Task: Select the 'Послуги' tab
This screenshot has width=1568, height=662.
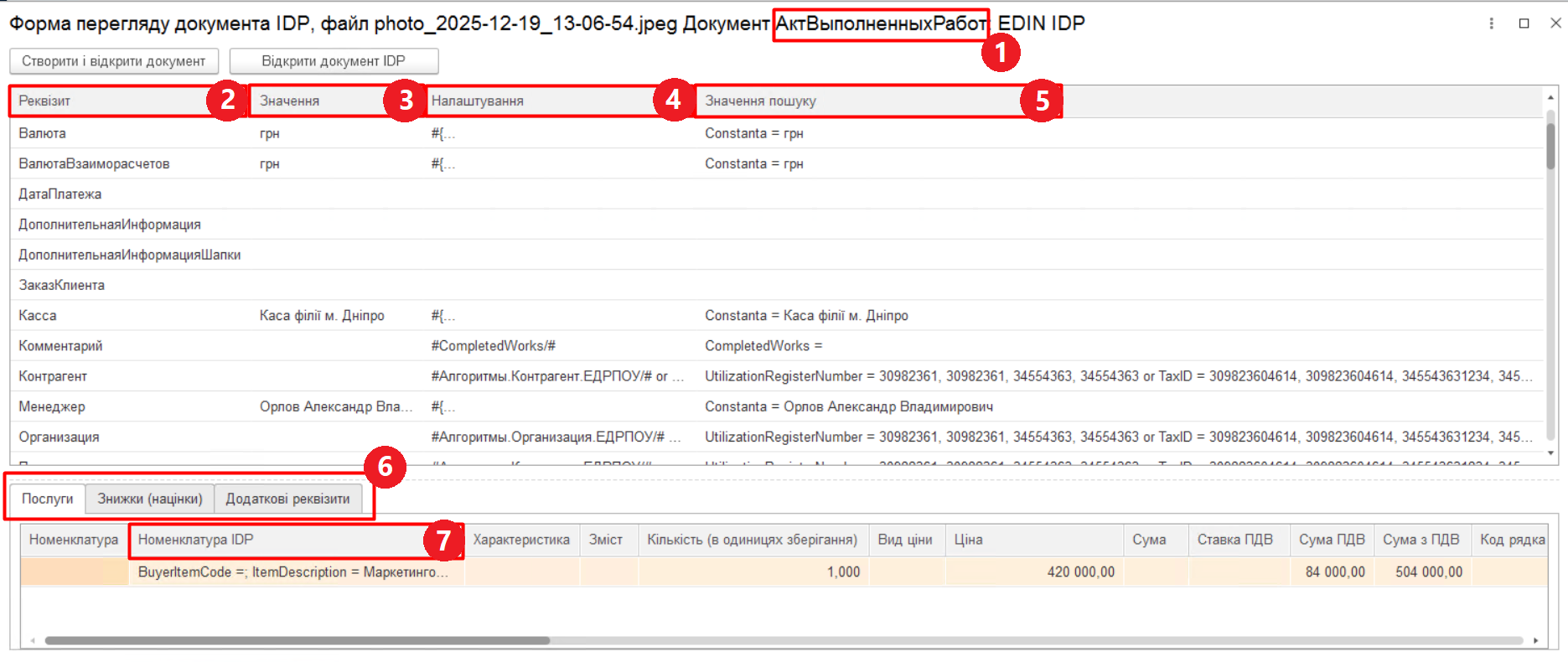Action: point(48,499)
